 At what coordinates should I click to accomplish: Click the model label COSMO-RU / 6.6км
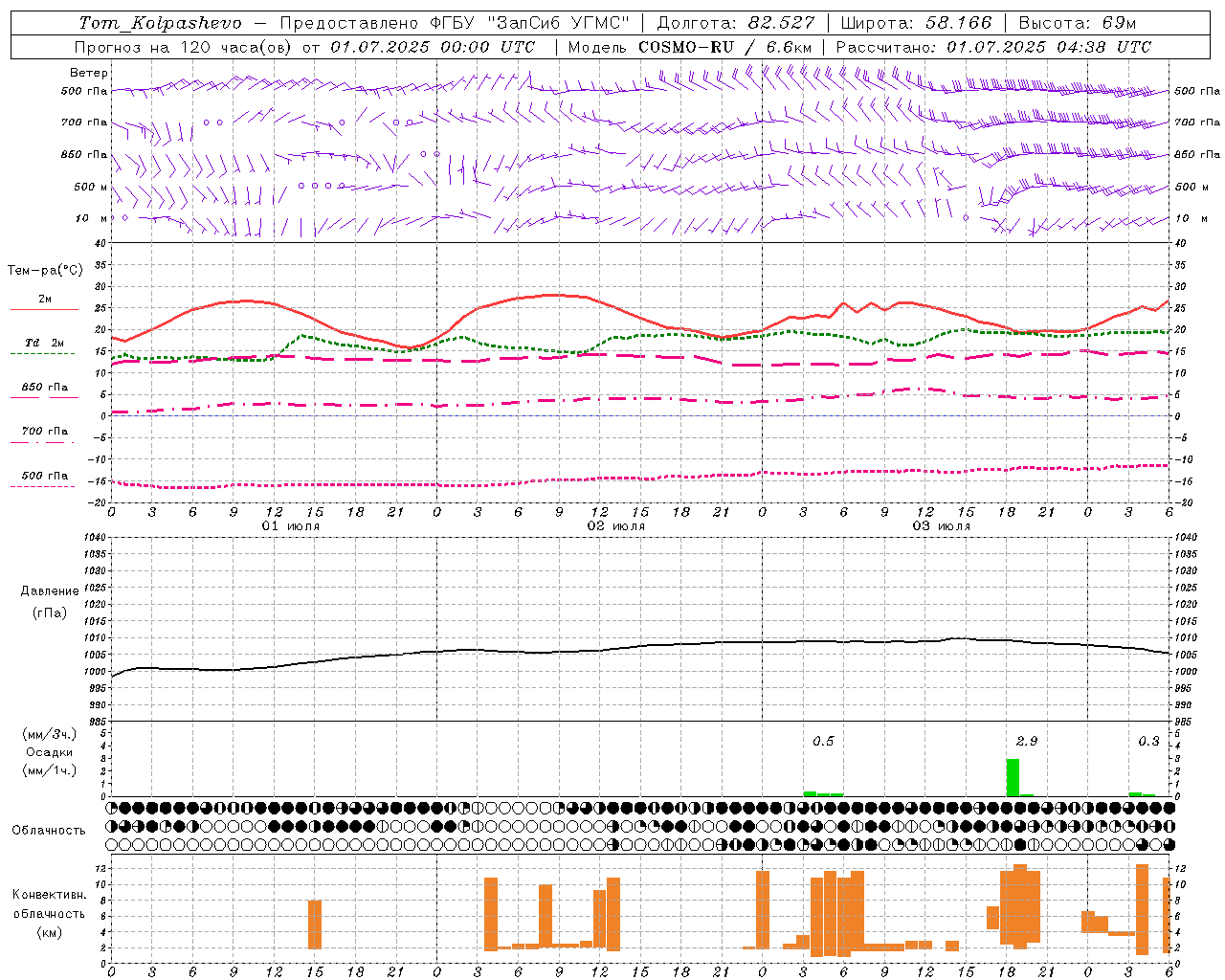pos(725,47)
